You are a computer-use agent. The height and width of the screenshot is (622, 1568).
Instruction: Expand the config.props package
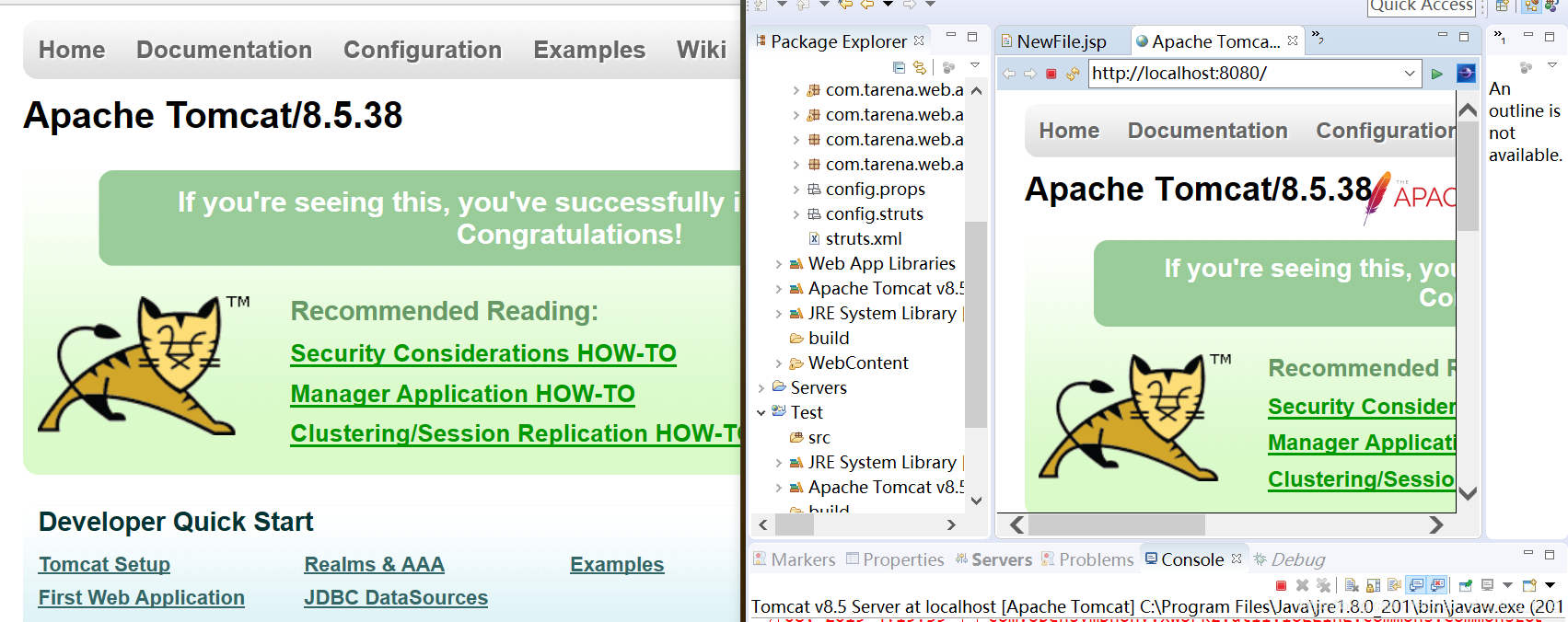click(x=796, y=190)
